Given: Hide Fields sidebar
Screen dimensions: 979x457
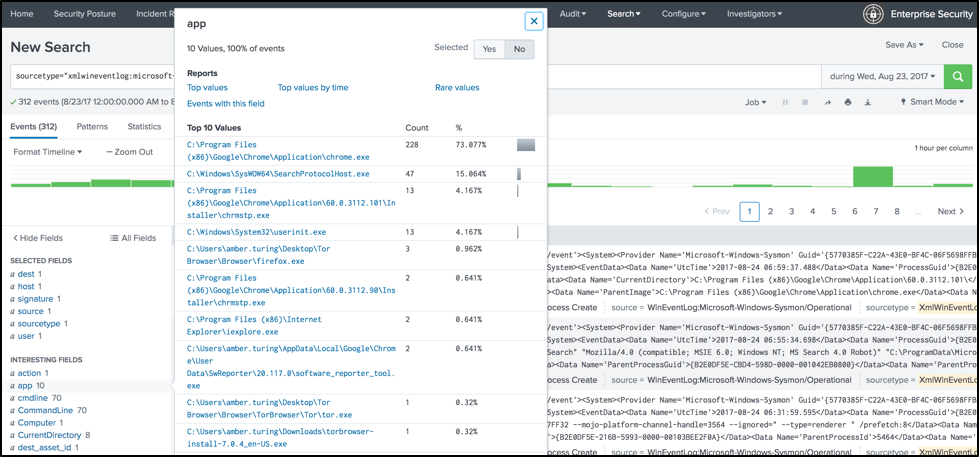Looking at the screenshot, I should pos(37,238).
